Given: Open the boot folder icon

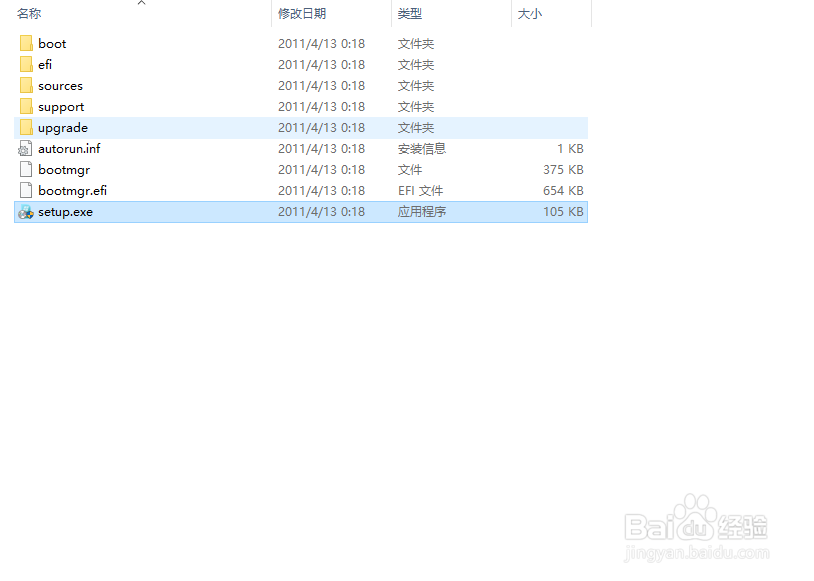Looking at the screenshot, I should coord(24,43).
